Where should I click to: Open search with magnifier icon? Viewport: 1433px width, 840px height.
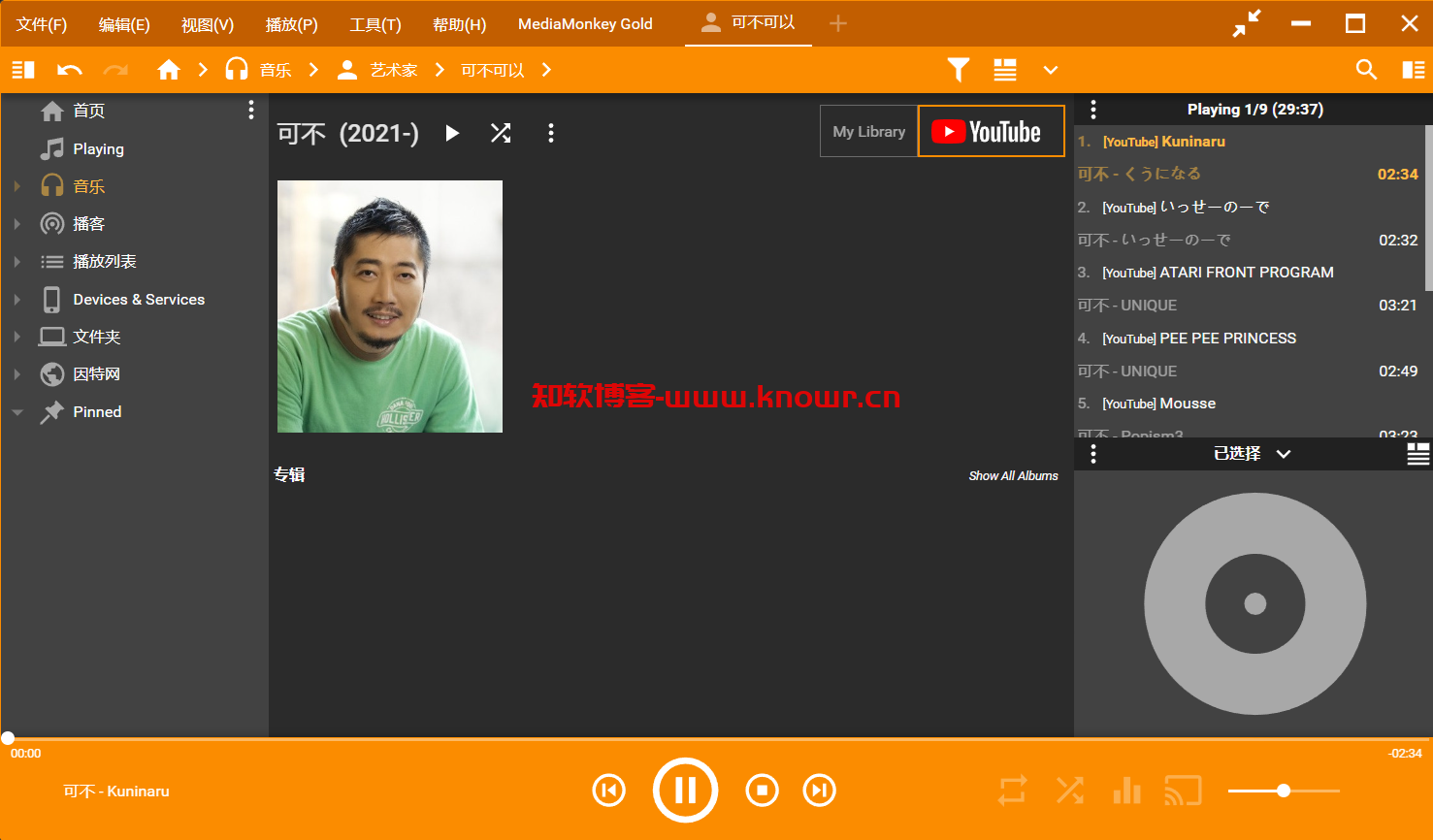pos(1366,70)
